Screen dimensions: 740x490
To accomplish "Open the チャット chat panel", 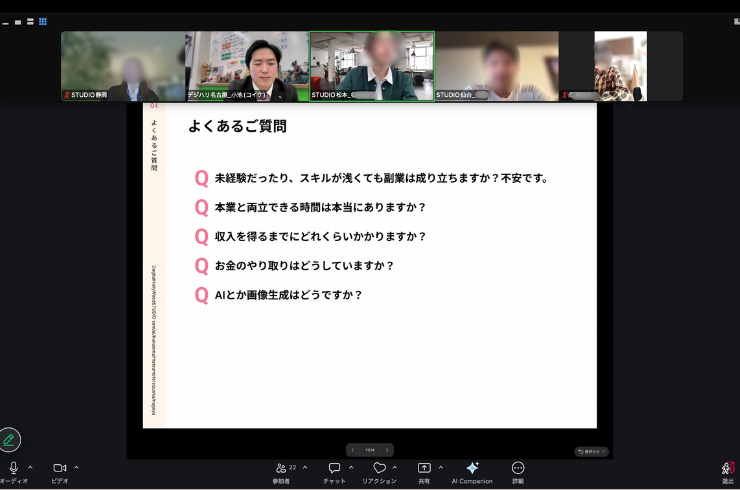I will (x=334, y=468).
